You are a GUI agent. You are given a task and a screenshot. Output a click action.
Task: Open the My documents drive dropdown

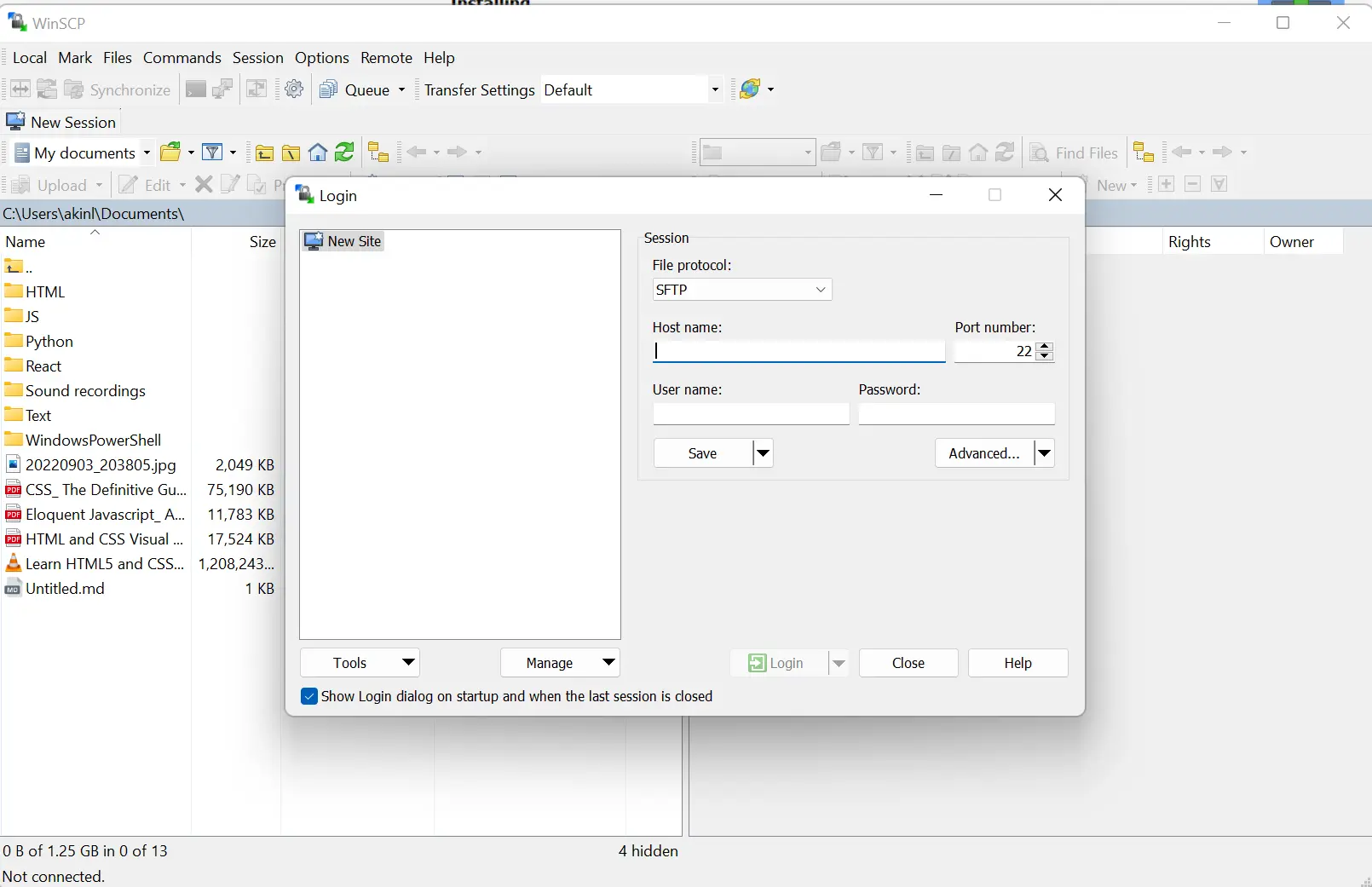[84, 153]
